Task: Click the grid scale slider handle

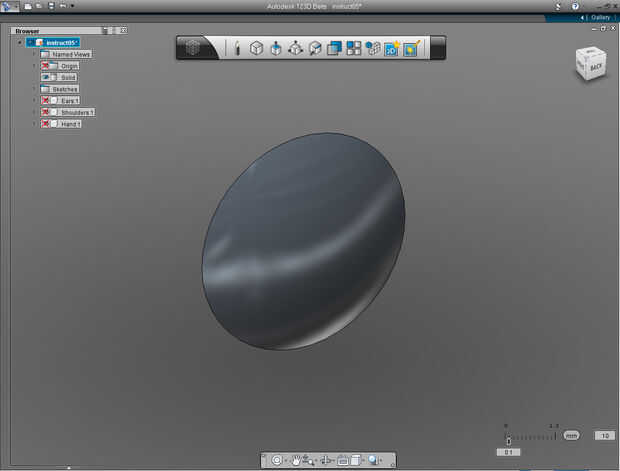Action: 508,439
